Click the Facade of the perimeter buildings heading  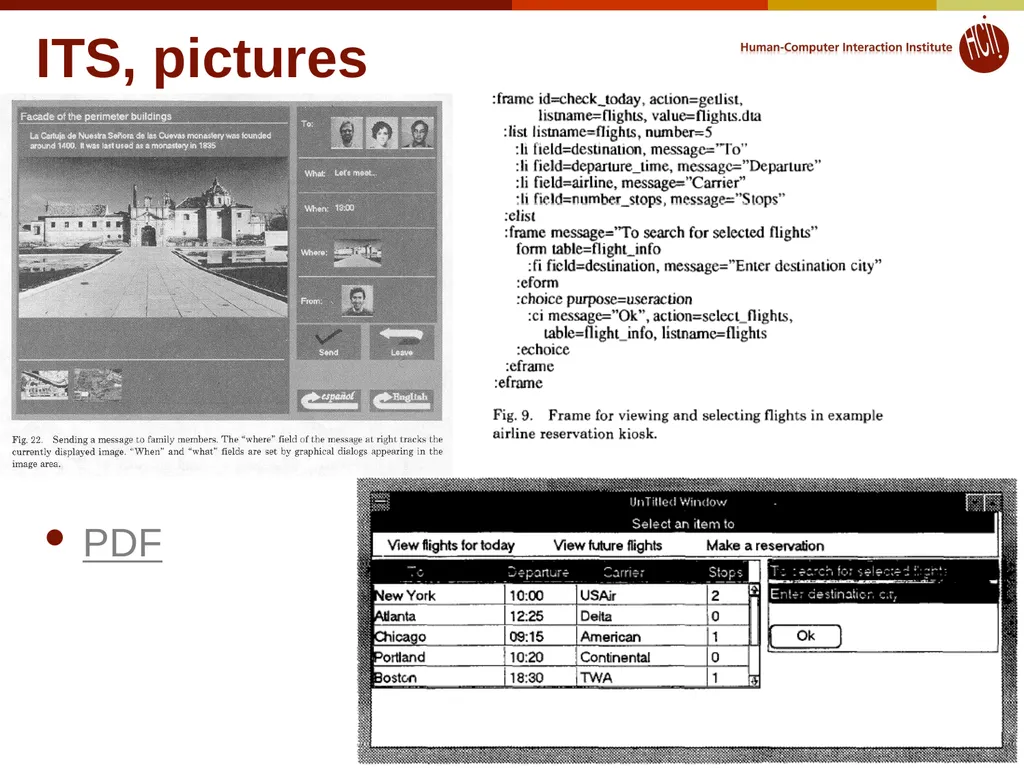(x=96, y=116)
